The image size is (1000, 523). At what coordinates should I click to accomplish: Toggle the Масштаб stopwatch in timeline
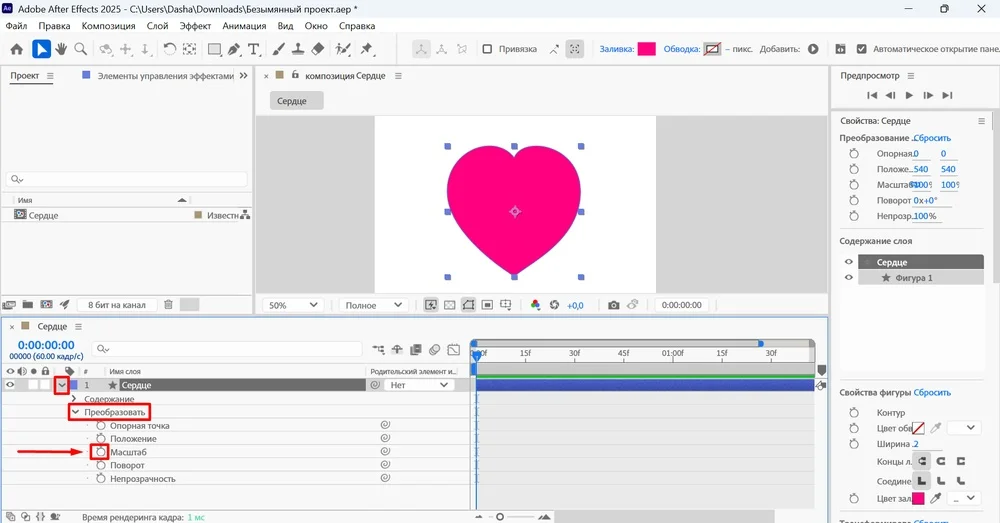101,452
